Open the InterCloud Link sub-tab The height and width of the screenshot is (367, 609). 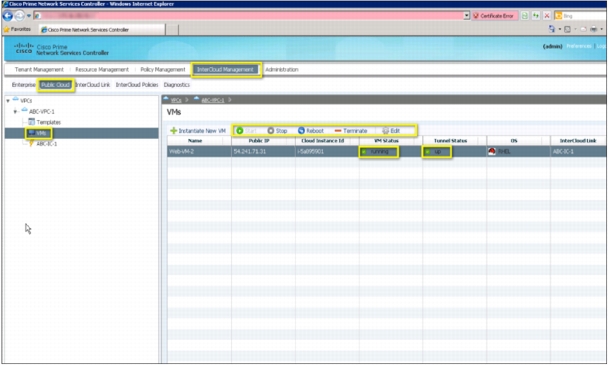point(93,85)
